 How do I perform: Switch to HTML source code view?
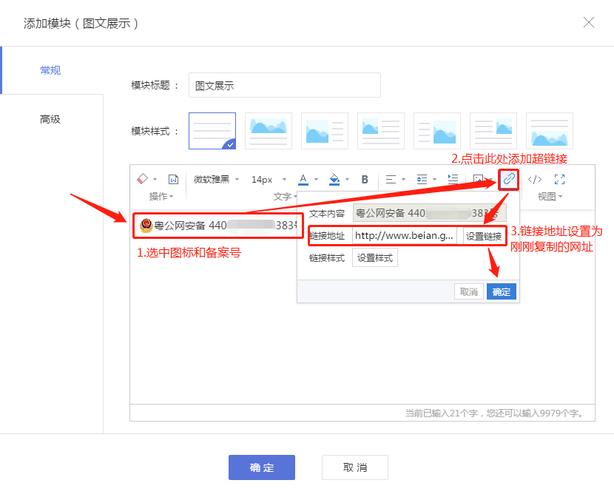coord(535,179)
